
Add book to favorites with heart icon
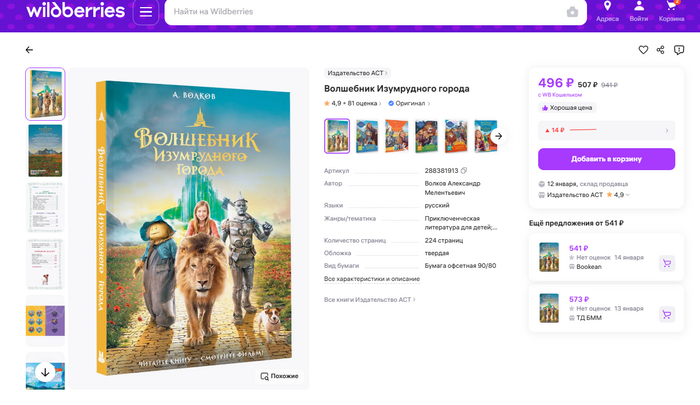[643, 50]
